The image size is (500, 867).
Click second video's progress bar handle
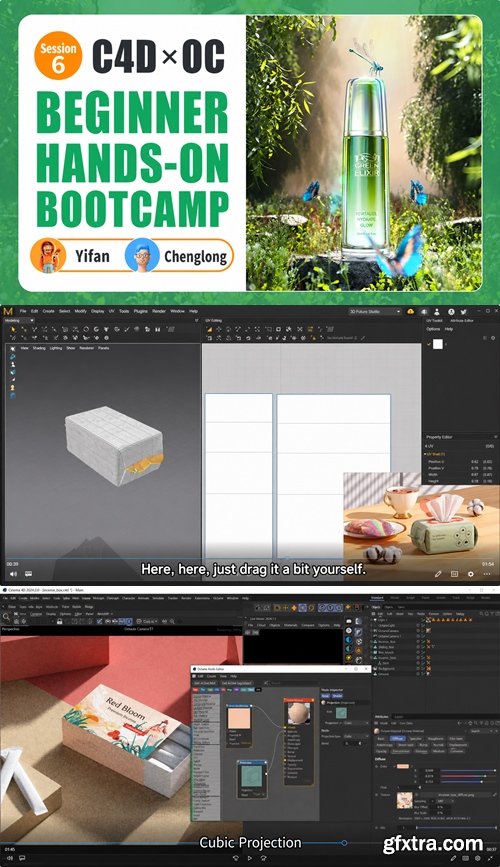tap(344, 843)
